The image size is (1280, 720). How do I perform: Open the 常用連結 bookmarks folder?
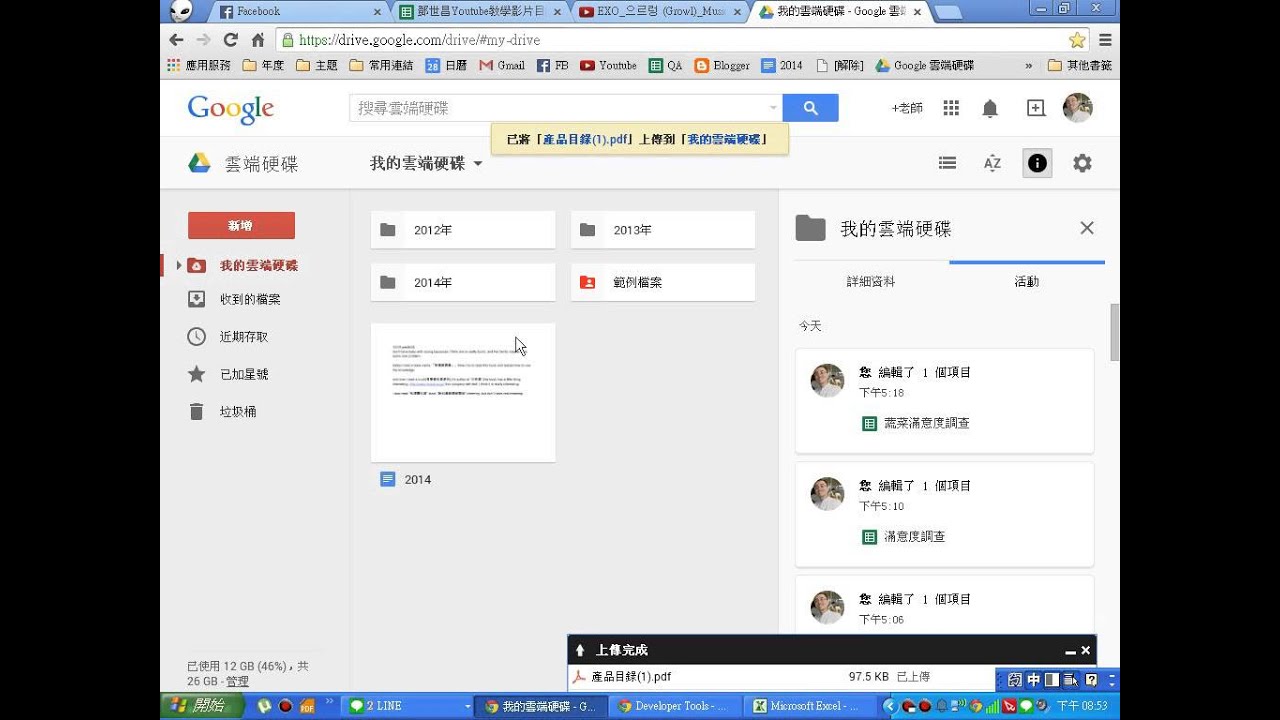point(381,66)
